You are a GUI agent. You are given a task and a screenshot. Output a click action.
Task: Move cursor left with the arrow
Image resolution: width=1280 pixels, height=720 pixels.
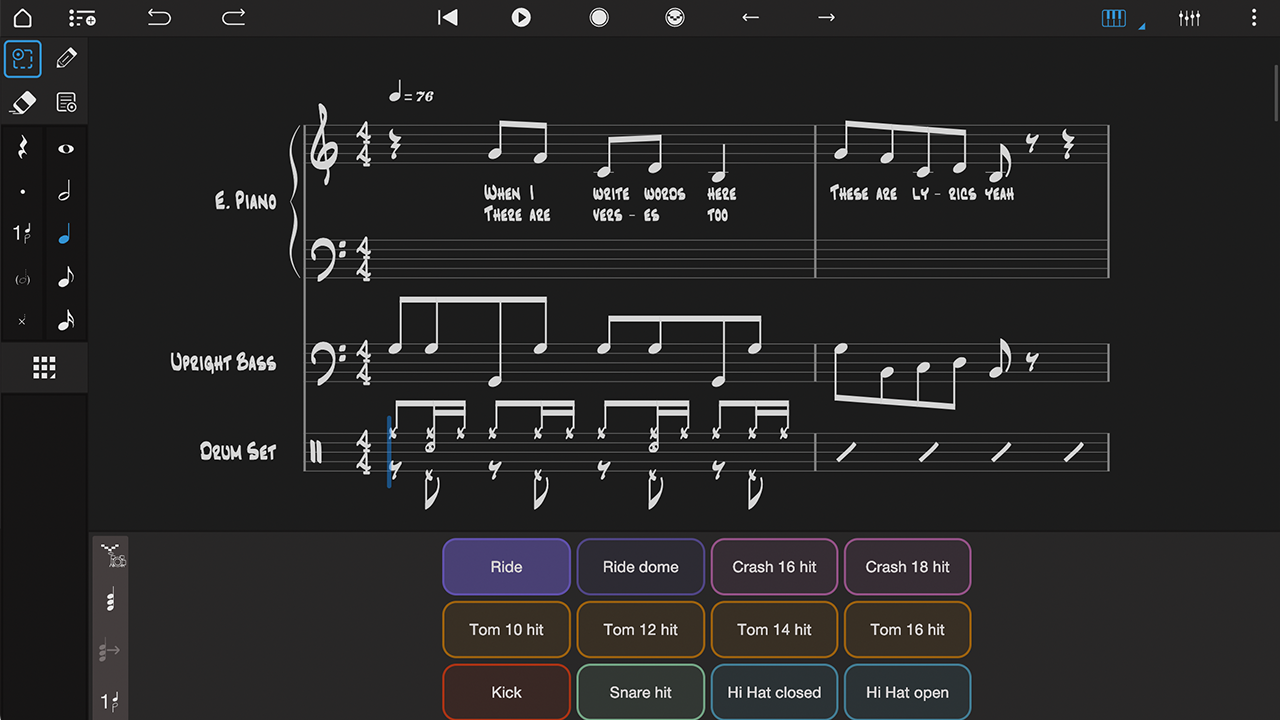coord(751,17)
